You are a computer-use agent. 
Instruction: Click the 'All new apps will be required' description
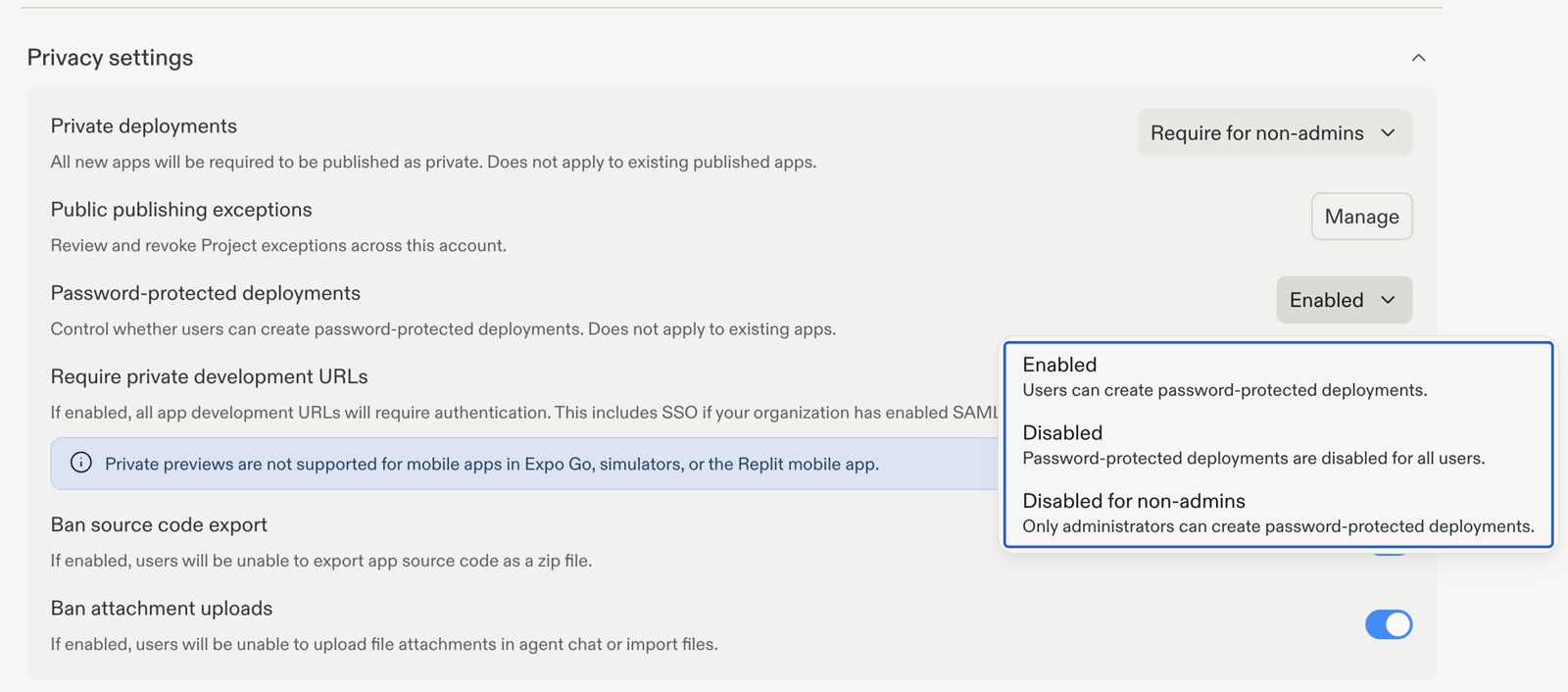point(433,162)
